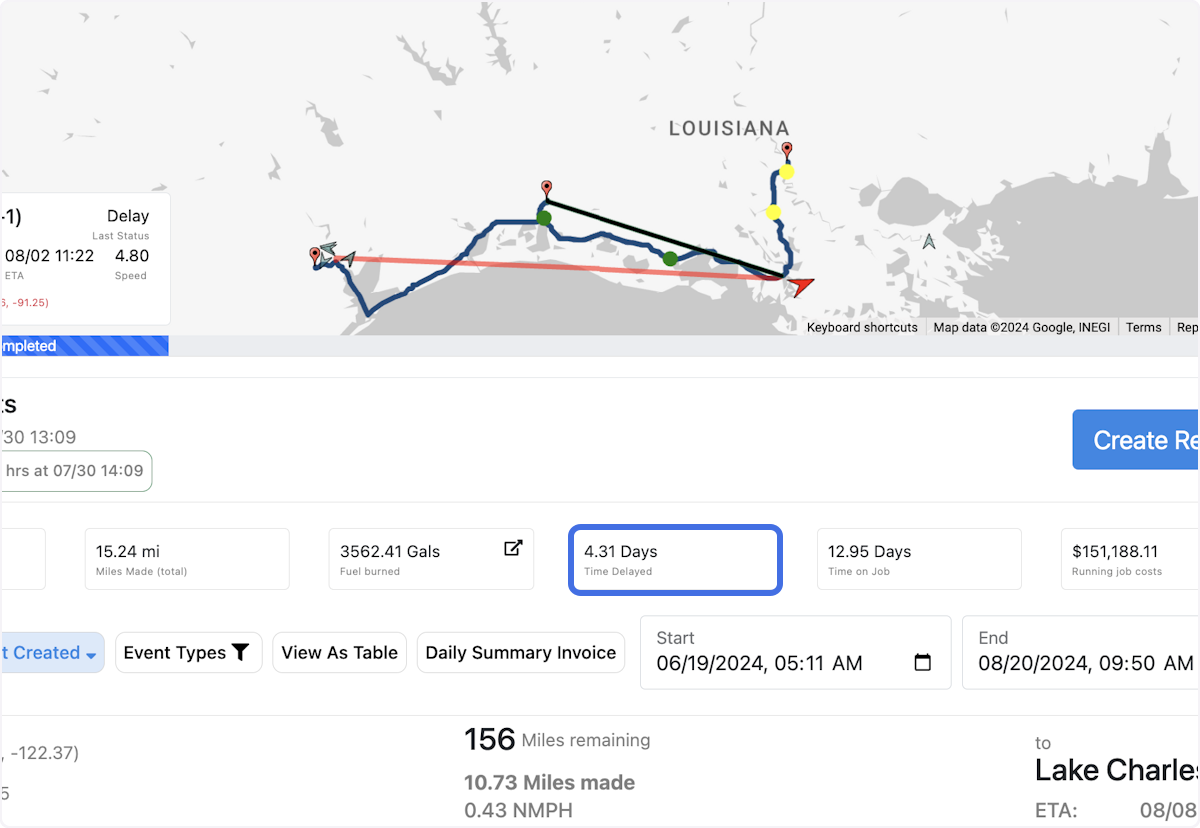The width and height of the screenshot is (1200, 828).
Task: Open the map Terms link
Action: point(1143,328)
